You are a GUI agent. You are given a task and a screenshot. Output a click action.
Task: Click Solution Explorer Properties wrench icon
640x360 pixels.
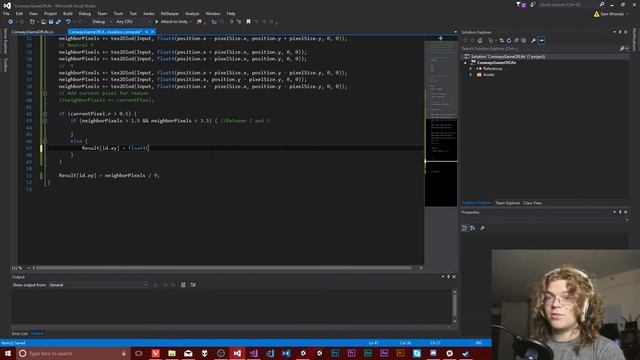533,40
